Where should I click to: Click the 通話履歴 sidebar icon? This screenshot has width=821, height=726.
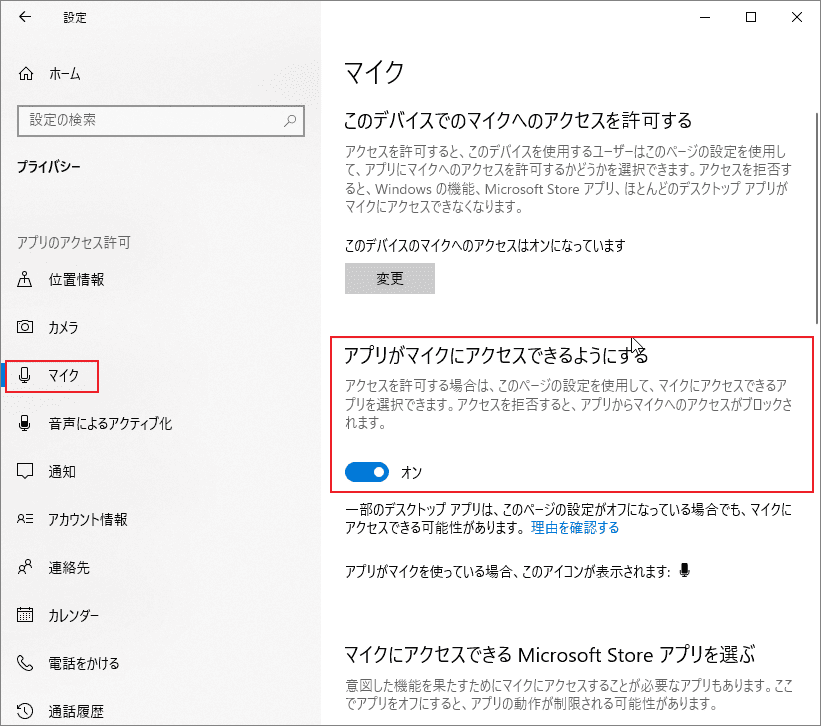(25, 711)
